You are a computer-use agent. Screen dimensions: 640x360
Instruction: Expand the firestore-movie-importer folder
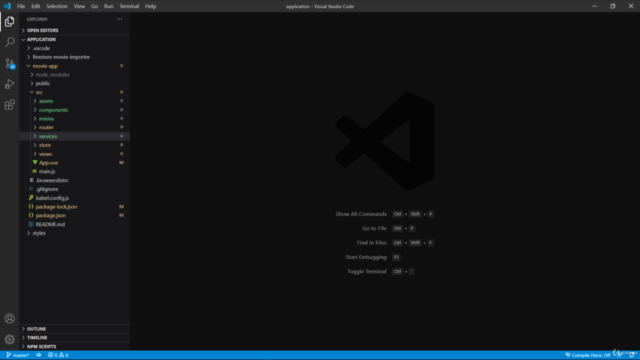point(75,57)
